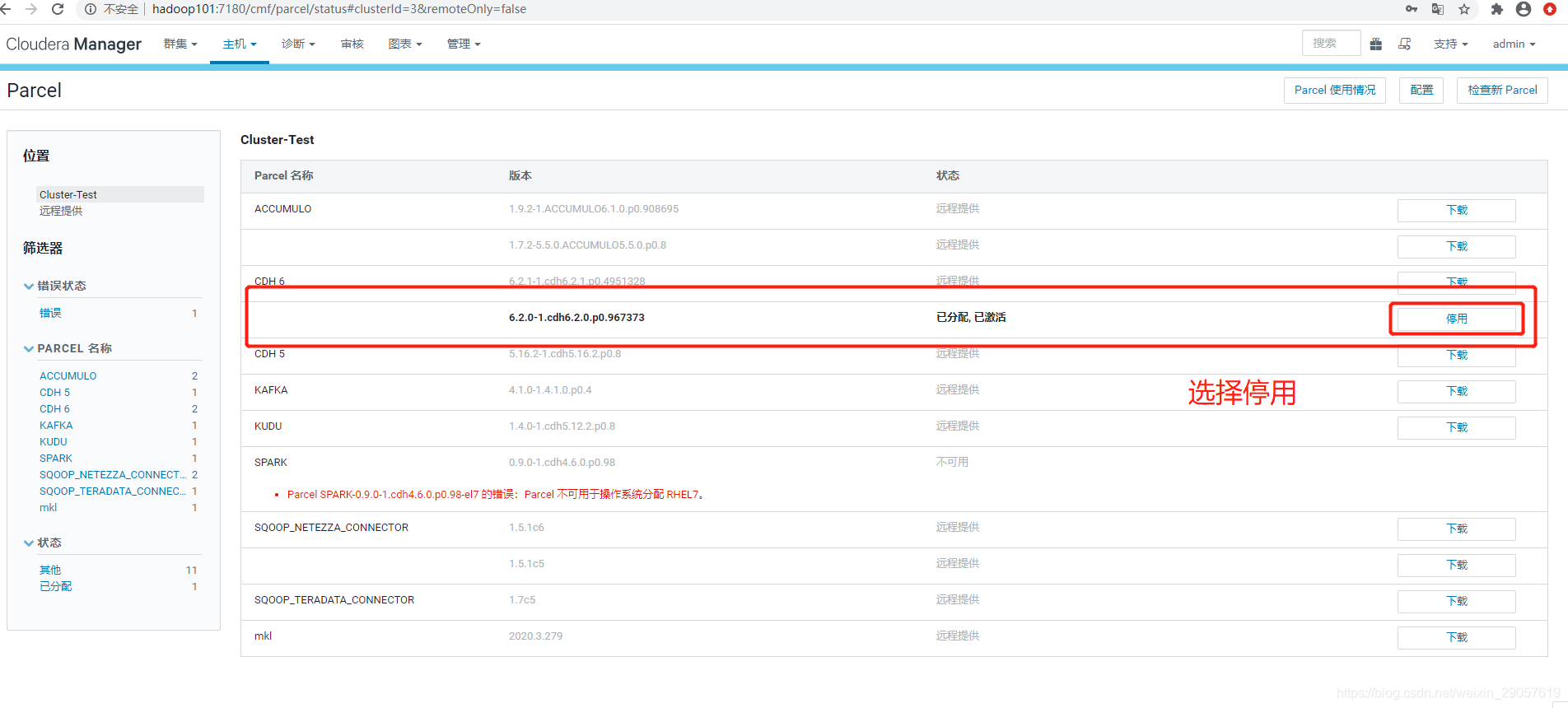Open the 群集 dropdown menu

click(x=180, y=44)
